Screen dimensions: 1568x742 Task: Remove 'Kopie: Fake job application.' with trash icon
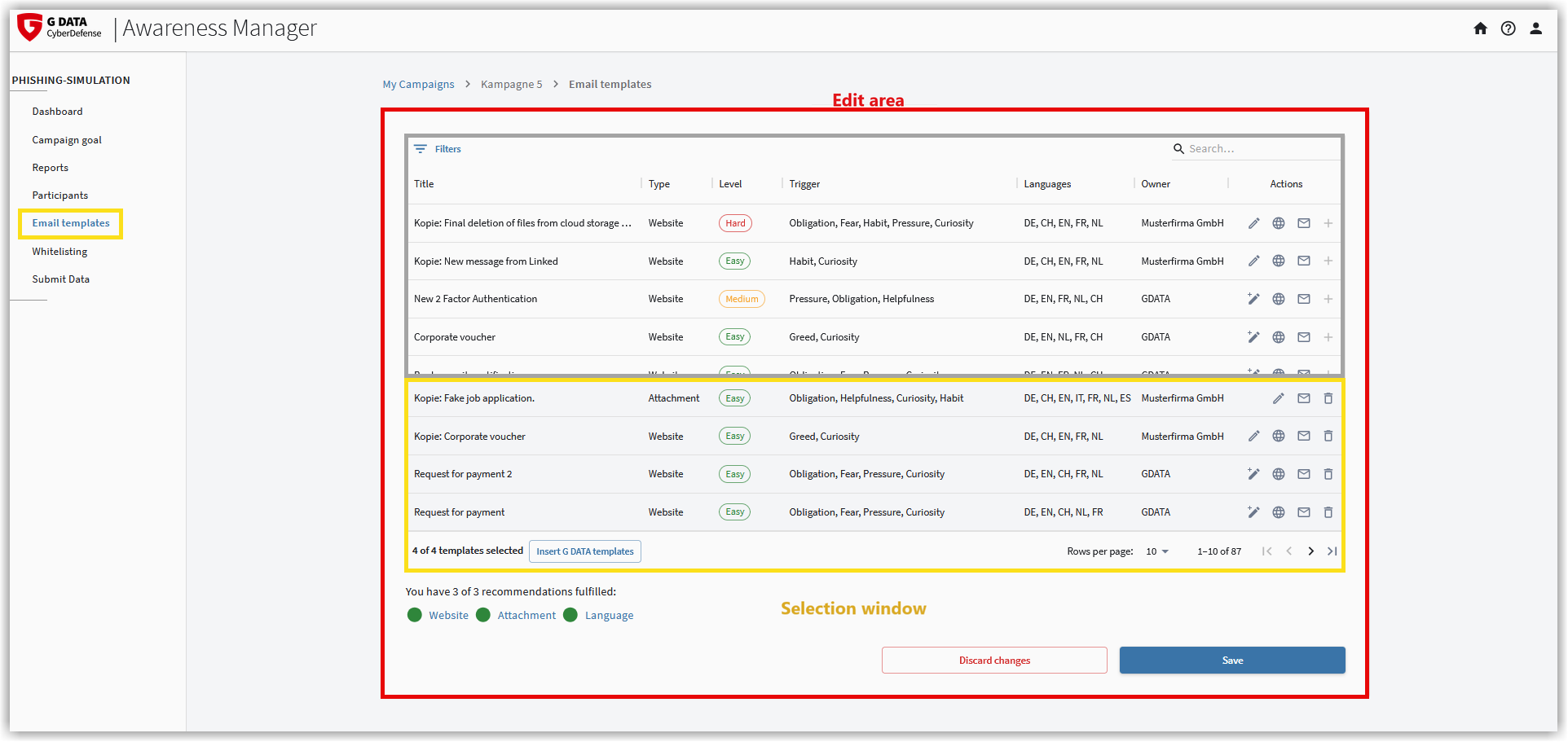(1328, 398)
